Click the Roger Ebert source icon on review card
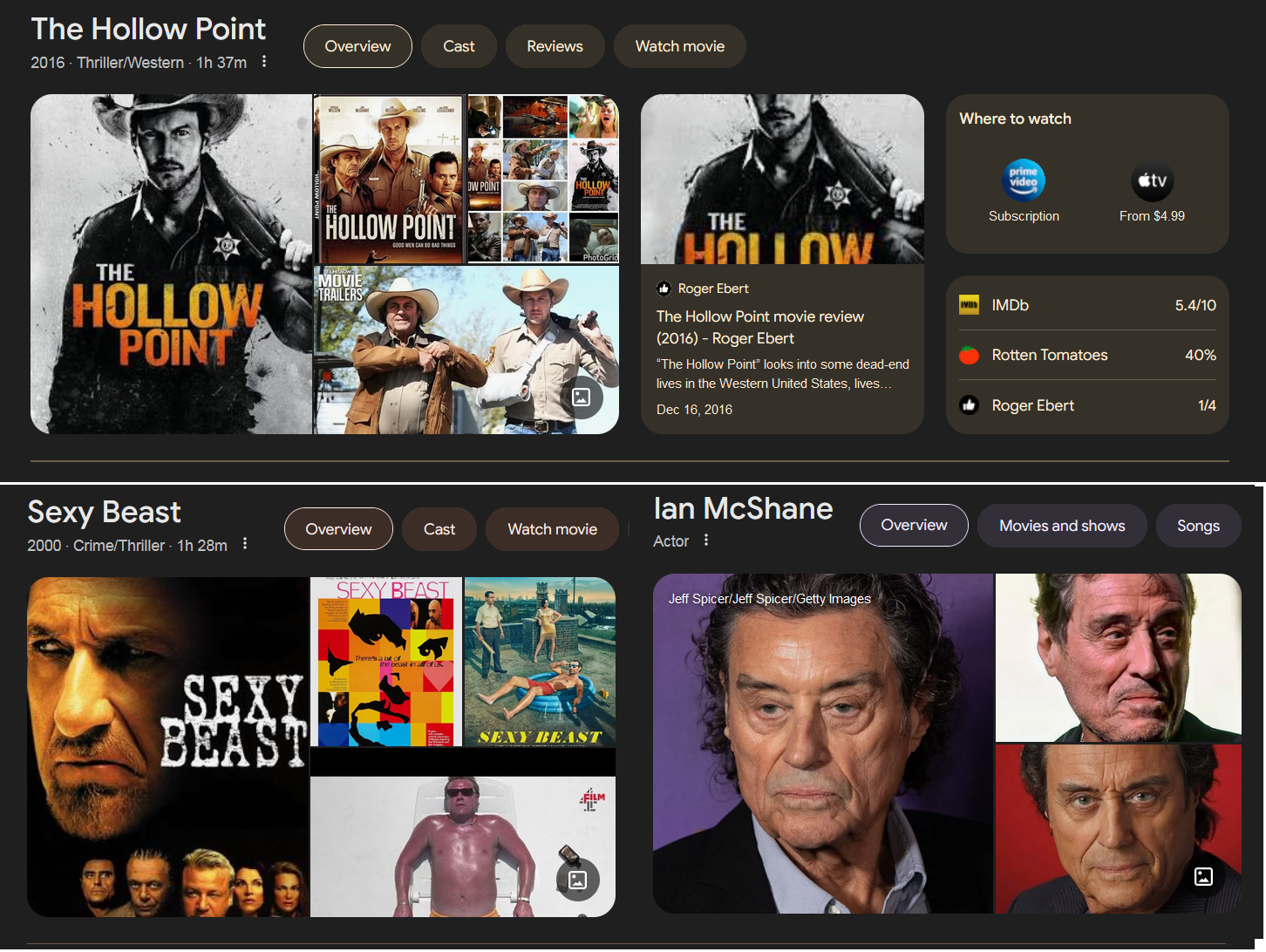The width and height of the screenshot is (1266, 952). (x=664, y=289)
